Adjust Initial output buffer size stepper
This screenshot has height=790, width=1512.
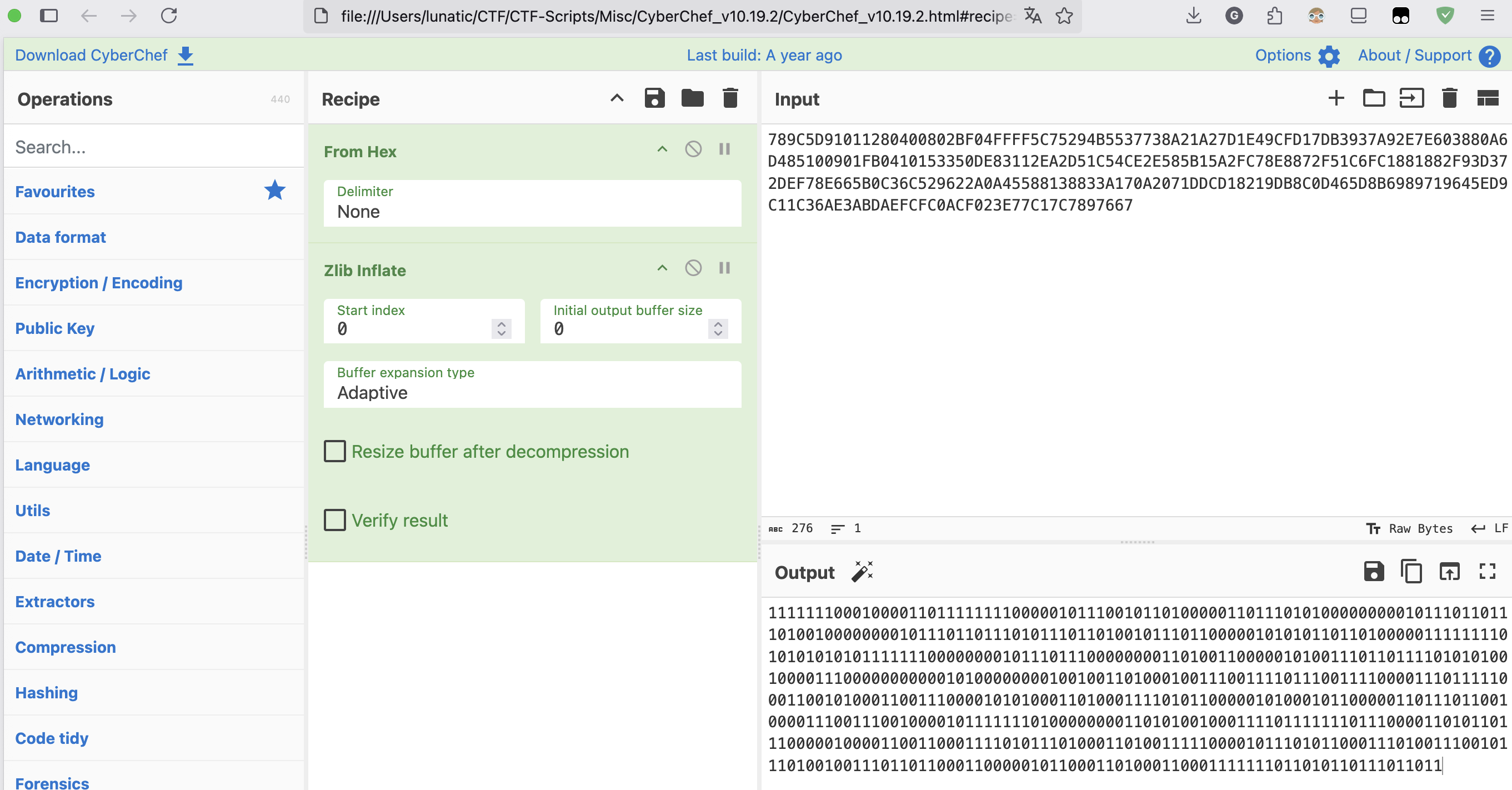(718, 329)
